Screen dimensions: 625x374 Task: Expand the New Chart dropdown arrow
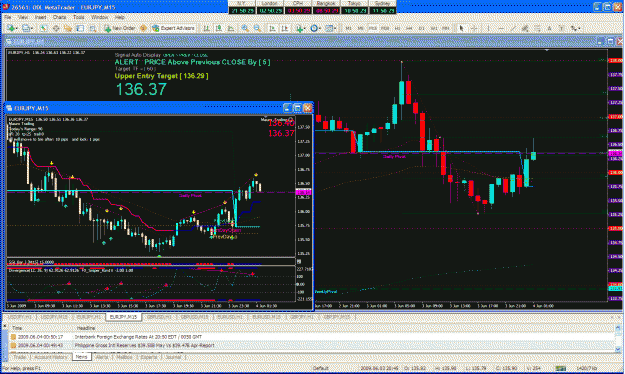pos(17,28)
